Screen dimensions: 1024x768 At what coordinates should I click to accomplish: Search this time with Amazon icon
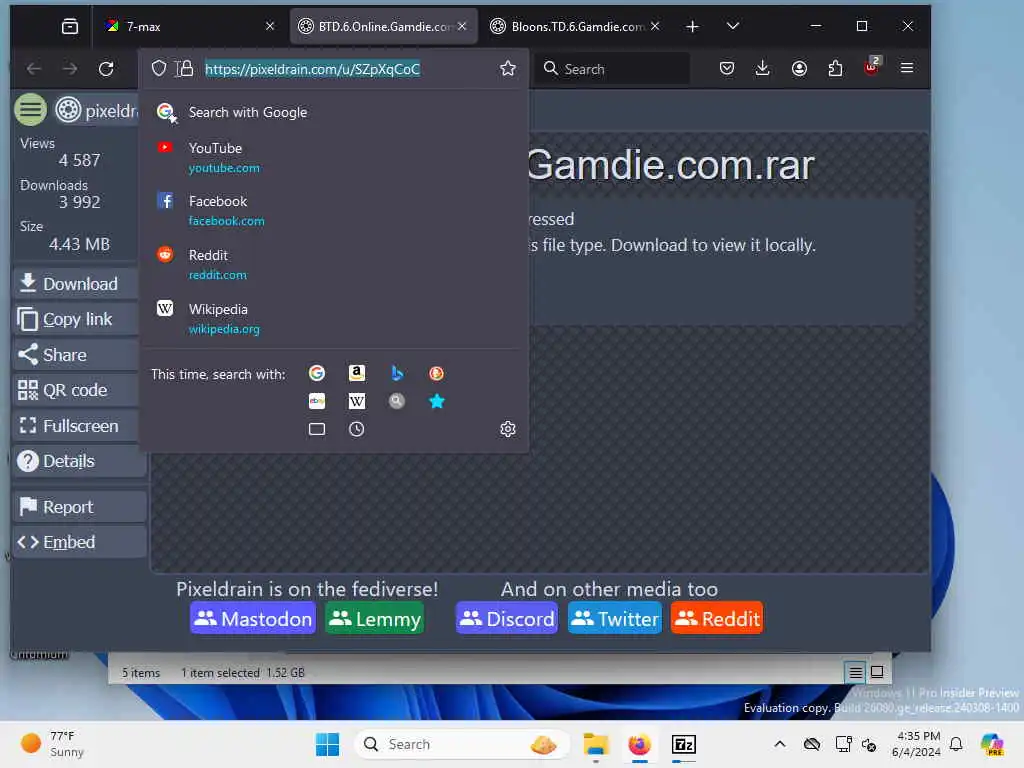click(357, 373)
